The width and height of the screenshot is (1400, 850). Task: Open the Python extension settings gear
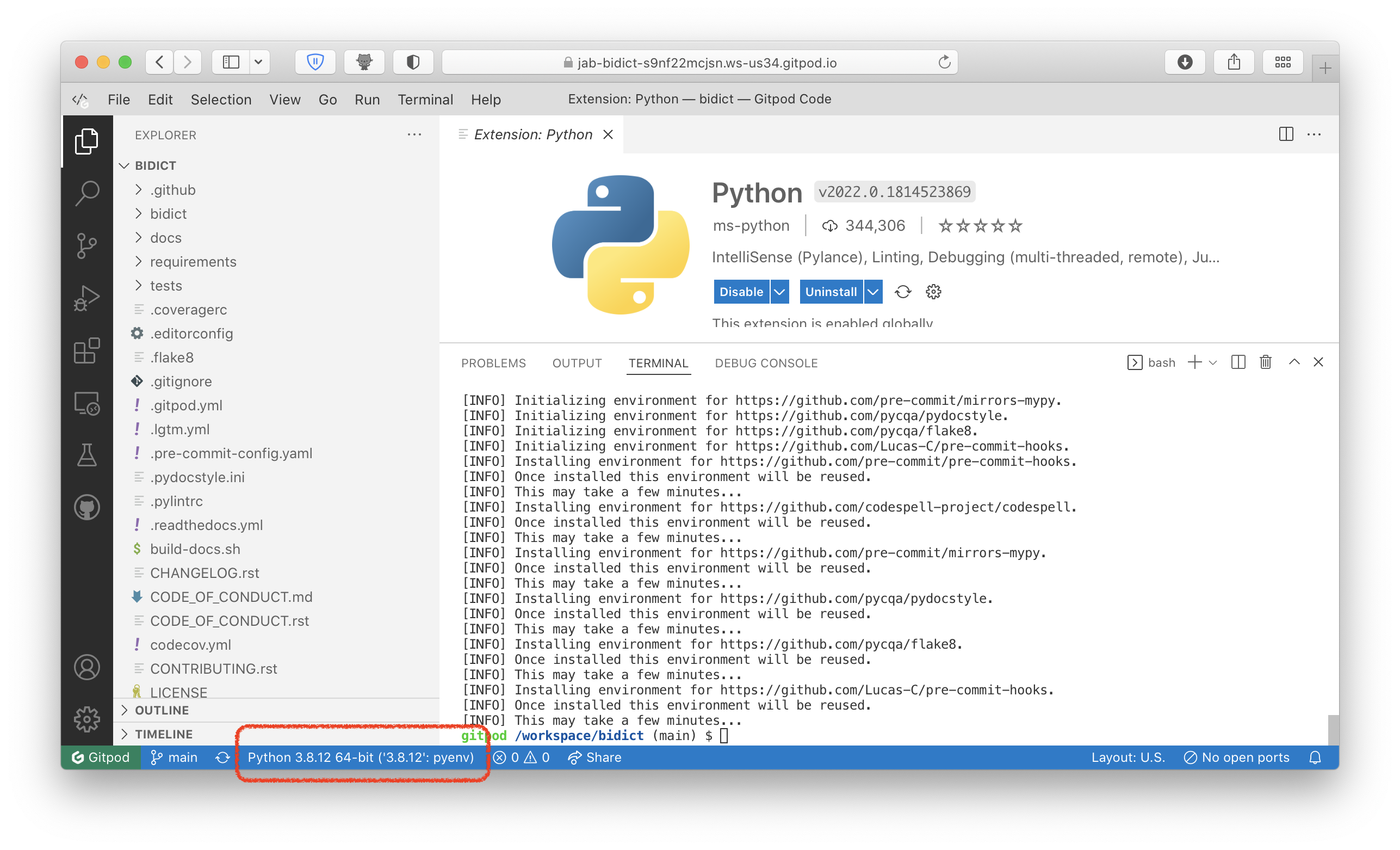pos(932,292)
